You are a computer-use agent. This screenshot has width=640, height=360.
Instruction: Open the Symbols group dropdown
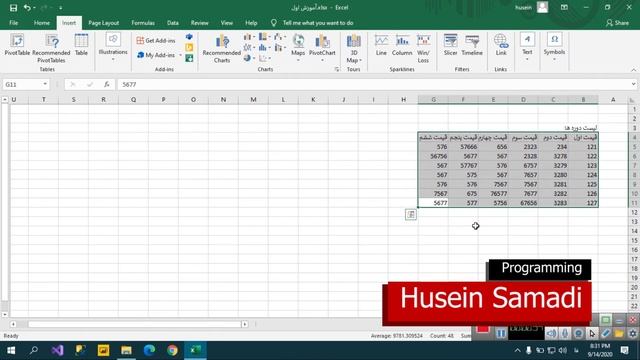pos(554,48)
